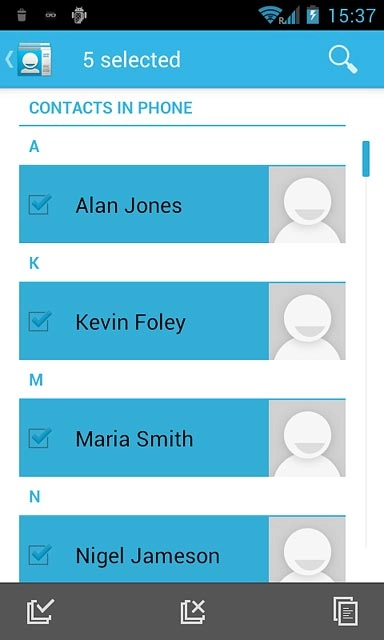
Task: Uncheck the Nigel Jameson checkbox
Action: tap(40, 554)
